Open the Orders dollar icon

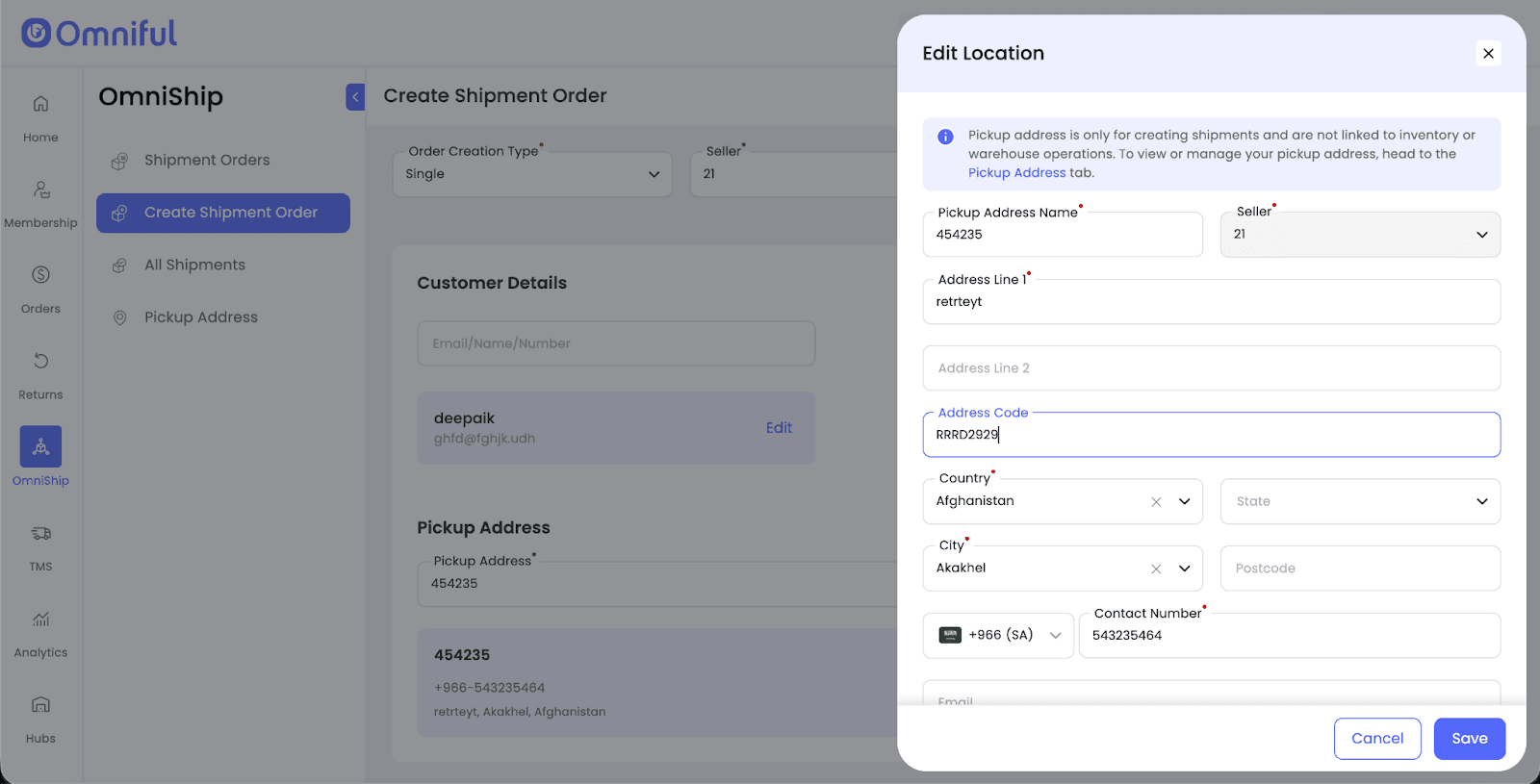pos(40,275)
